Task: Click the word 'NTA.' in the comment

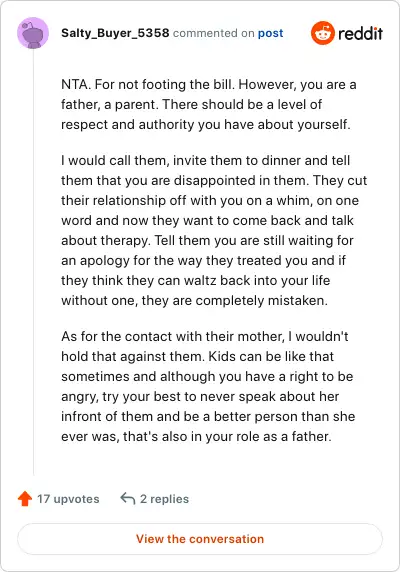Action: (x=75, y=85)
